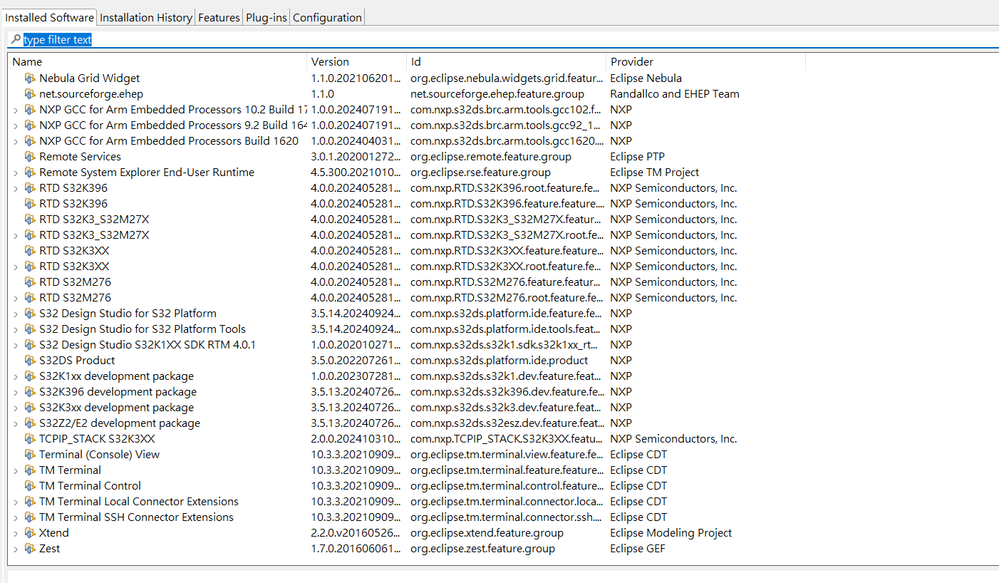
Task: Expand TM Terminal Local Connector Extensions
Action: [16, 501]
